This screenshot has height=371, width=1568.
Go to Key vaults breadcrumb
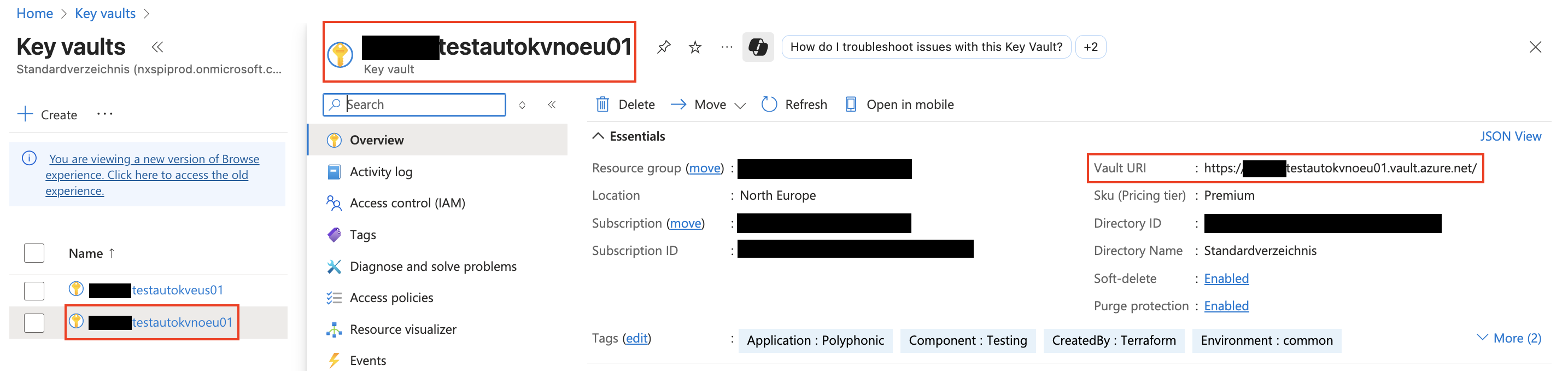pos(106,13)
